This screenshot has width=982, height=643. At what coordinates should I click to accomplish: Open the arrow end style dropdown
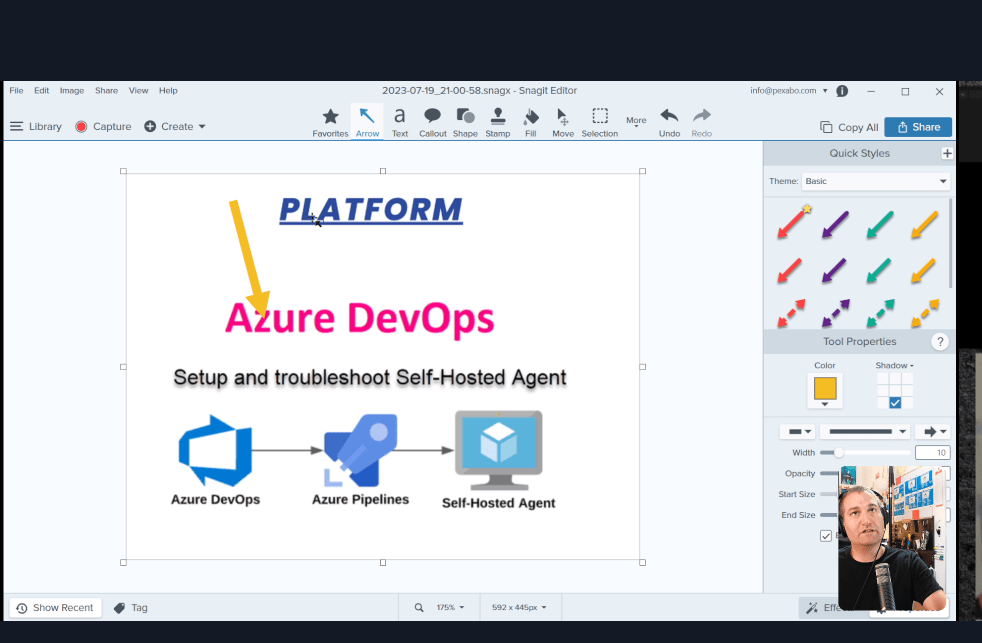pos(933,431)
